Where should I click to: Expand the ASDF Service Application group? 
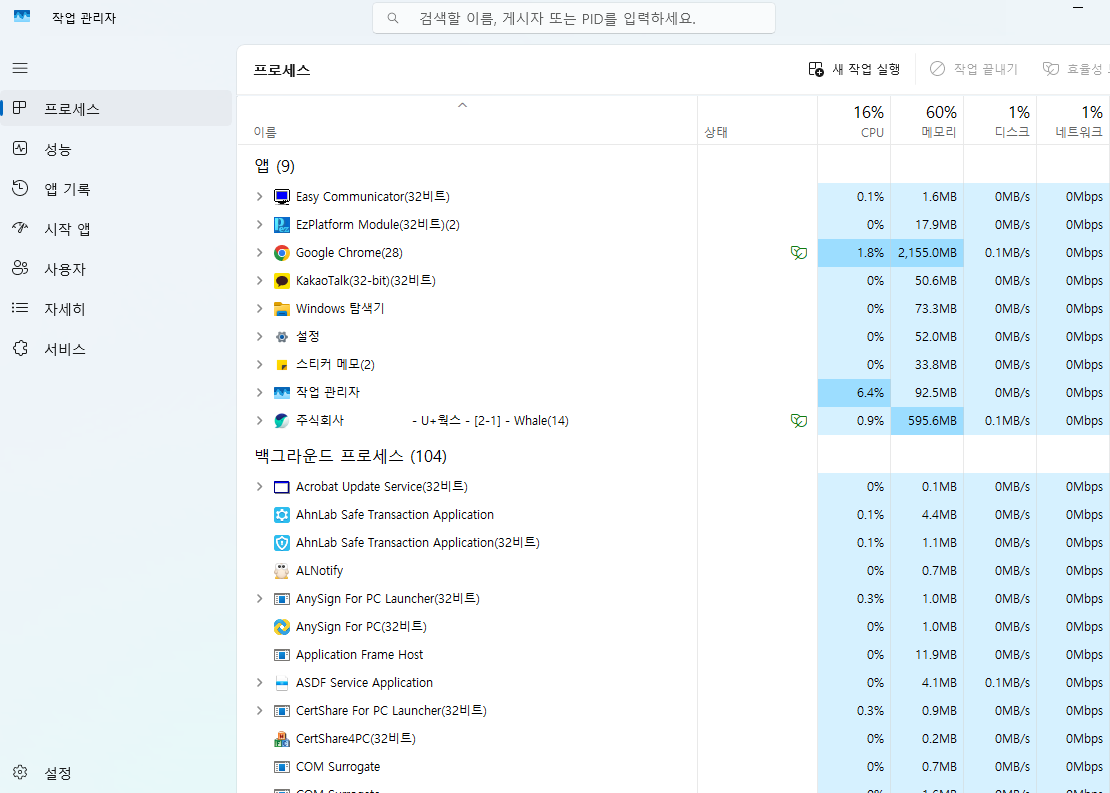coord(259,683)
